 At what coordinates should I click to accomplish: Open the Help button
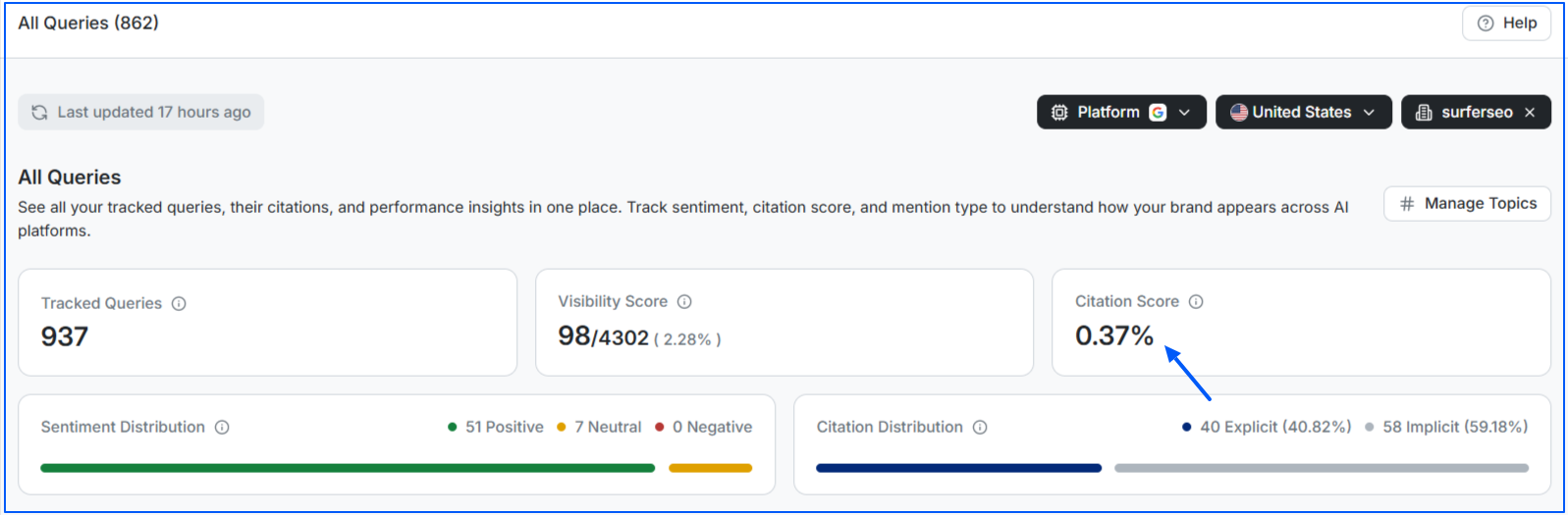pos(1506,24)
